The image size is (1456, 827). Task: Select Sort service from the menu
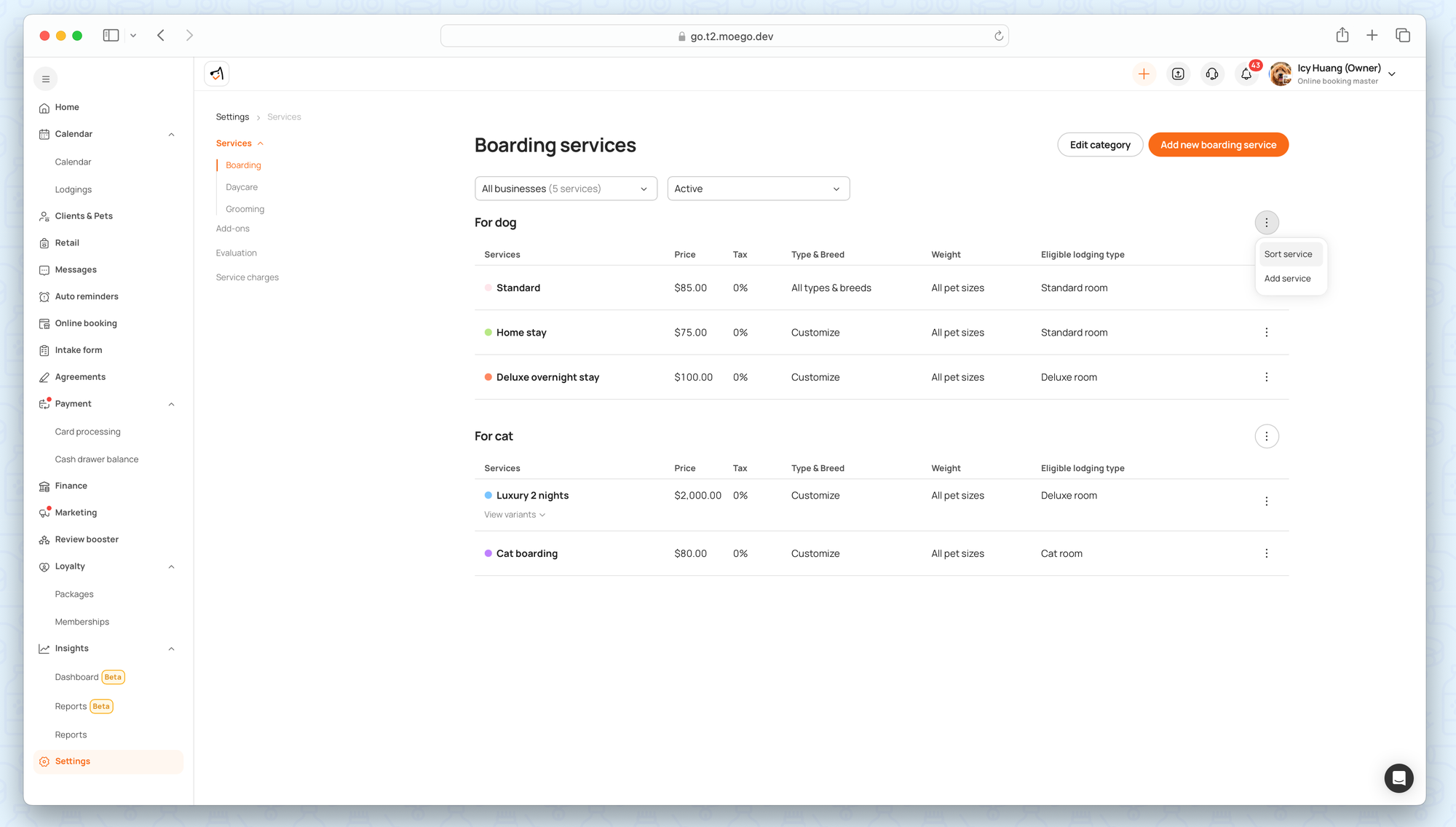coord(1288,255)
